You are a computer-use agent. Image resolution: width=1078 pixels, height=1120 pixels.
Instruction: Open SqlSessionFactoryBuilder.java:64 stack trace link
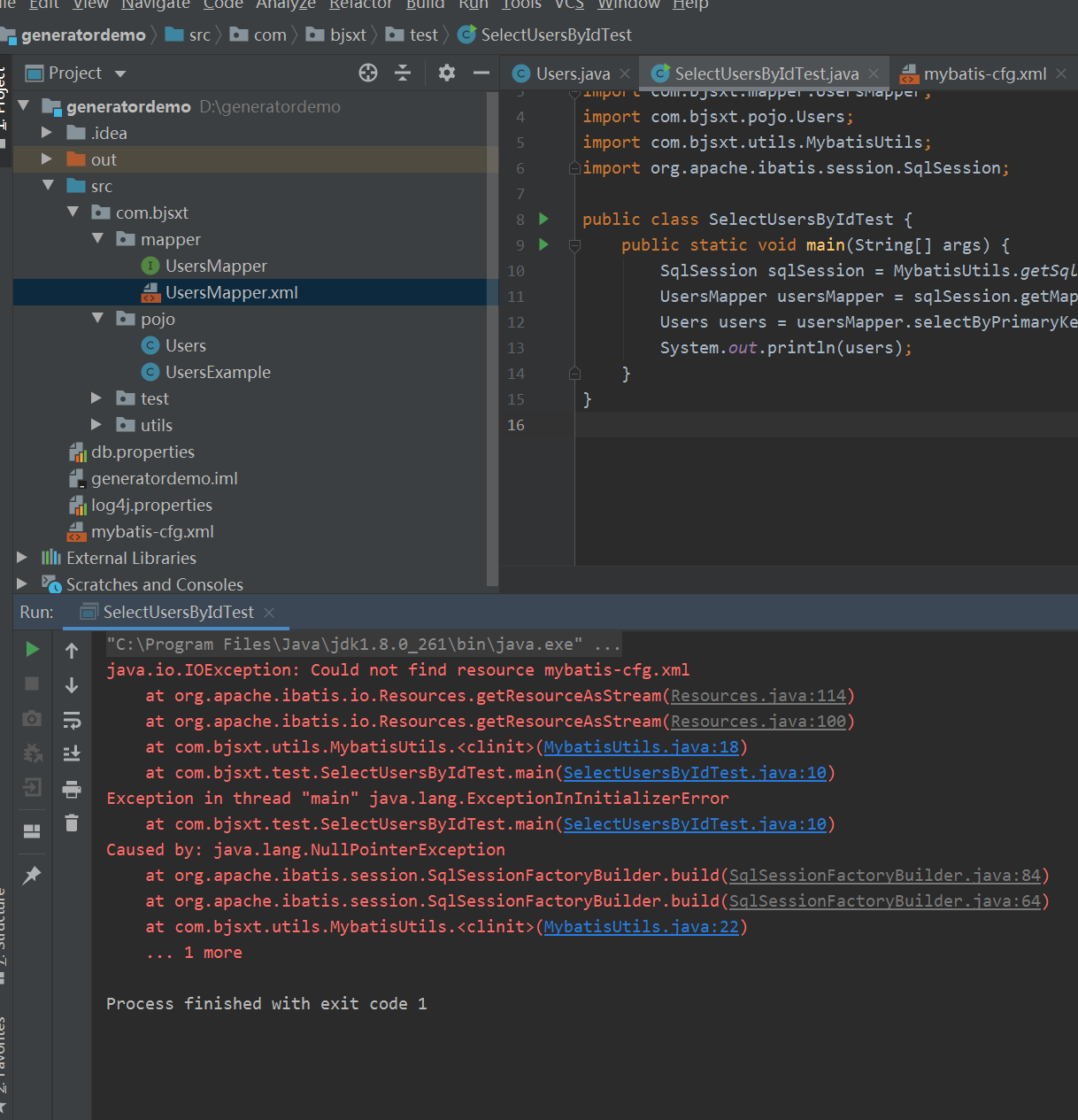click(884, 901)
